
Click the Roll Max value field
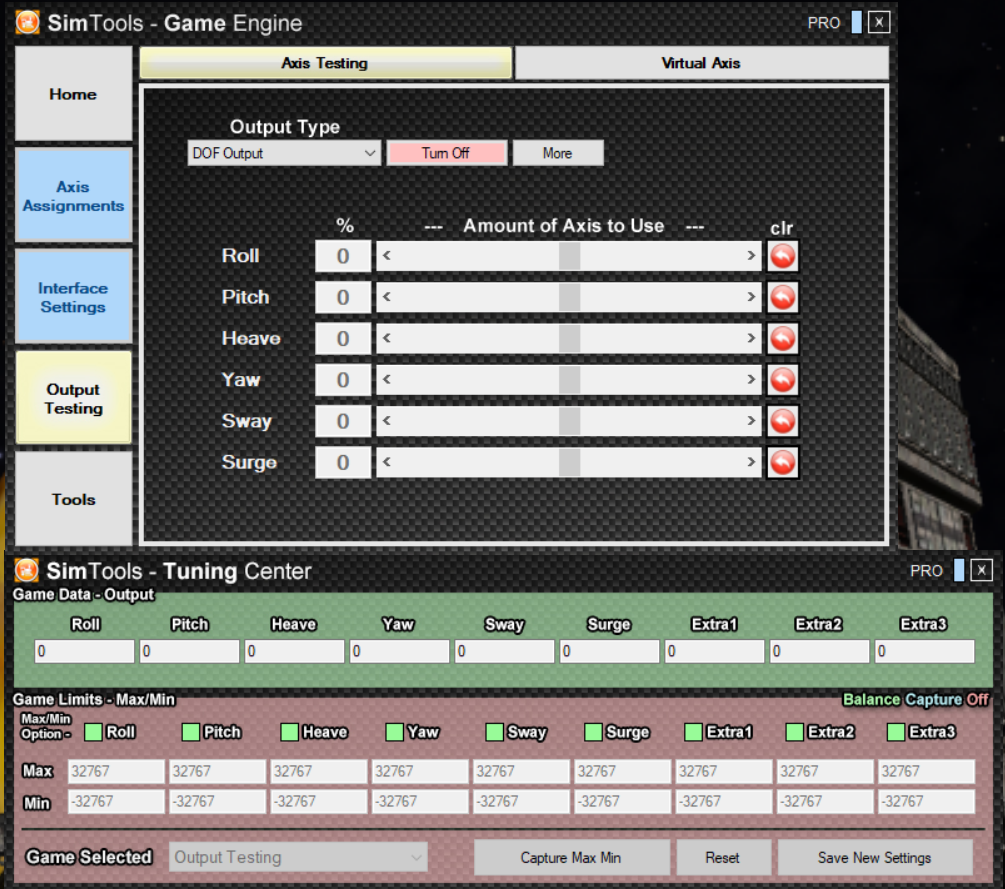tap(116, 771)
